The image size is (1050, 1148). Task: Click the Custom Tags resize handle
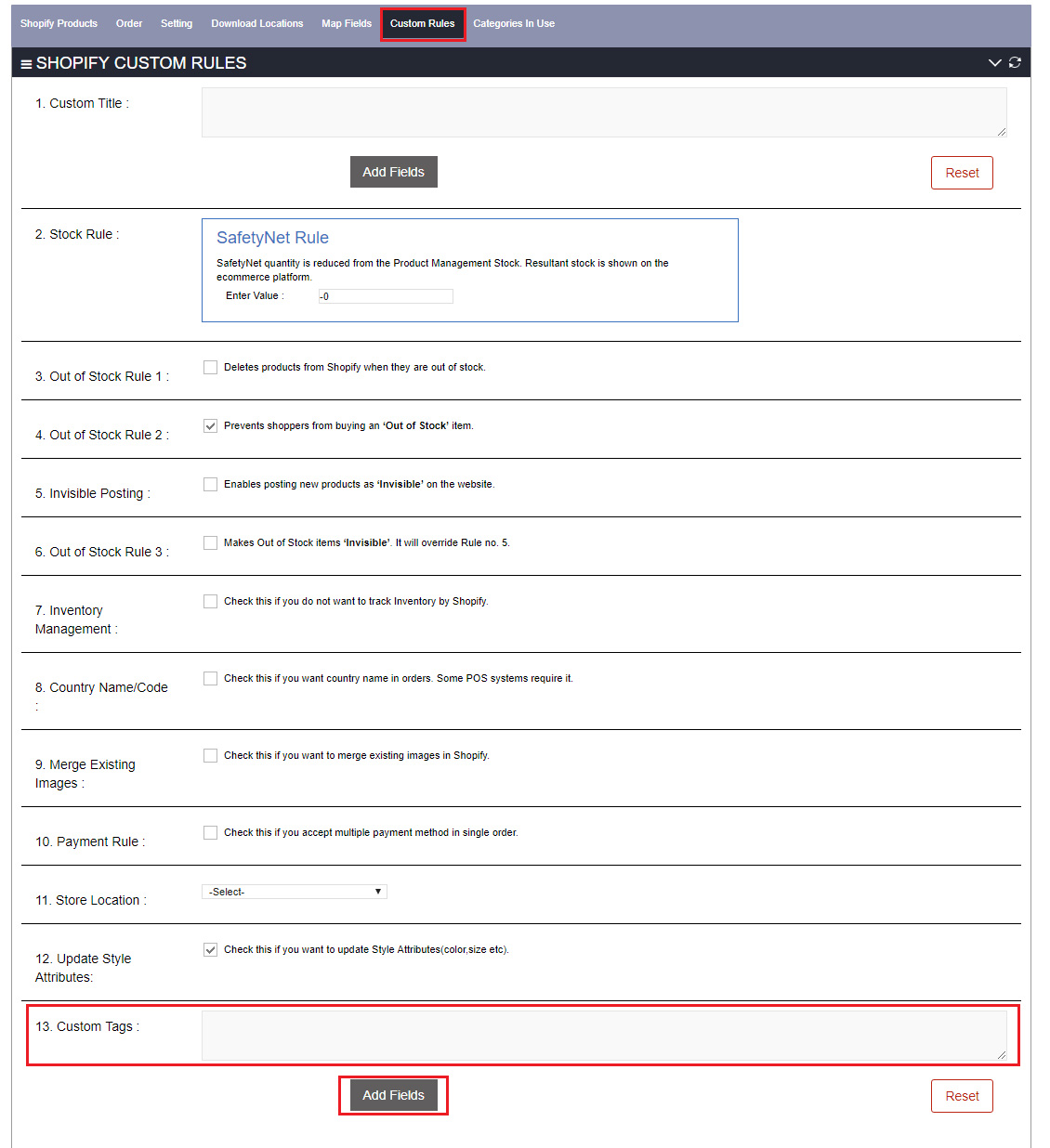coord(1002,1055)
